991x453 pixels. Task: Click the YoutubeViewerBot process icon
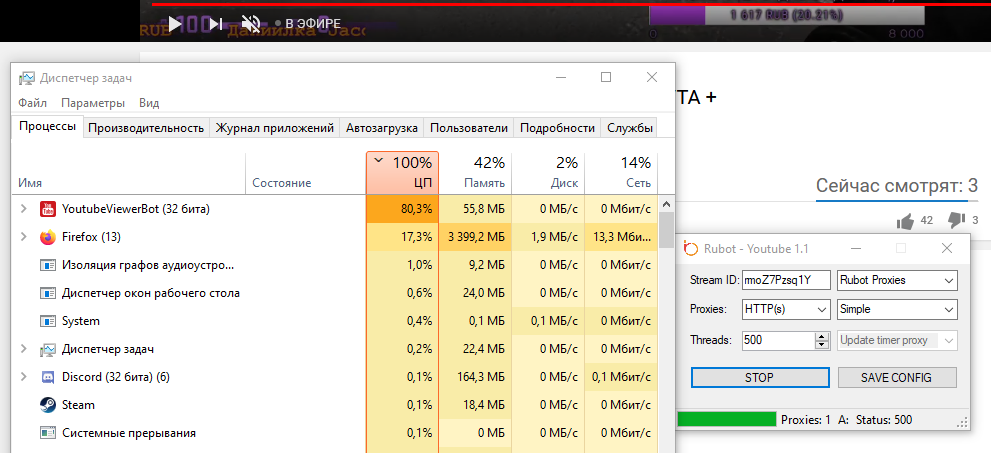click(47, 209)
